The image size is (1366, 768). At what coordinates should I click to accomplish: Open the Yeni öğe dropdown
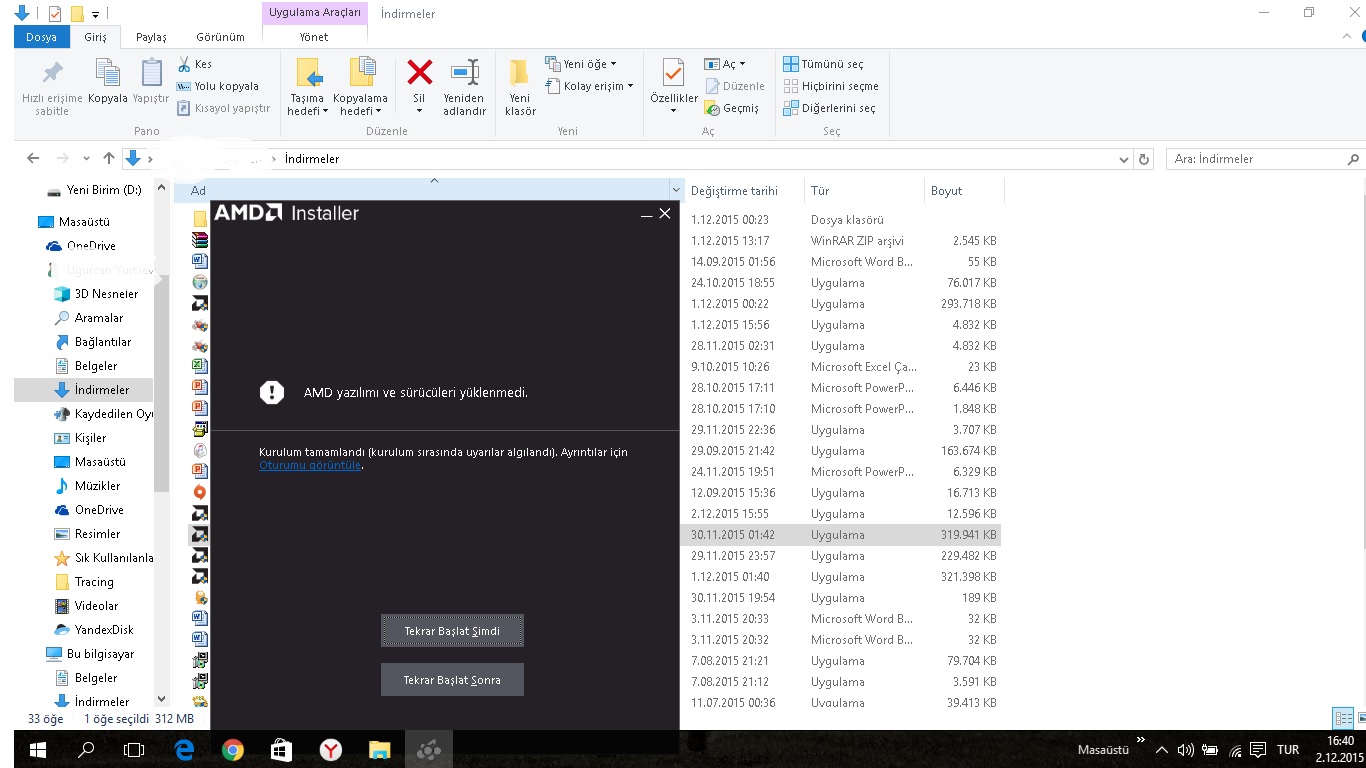581,64
